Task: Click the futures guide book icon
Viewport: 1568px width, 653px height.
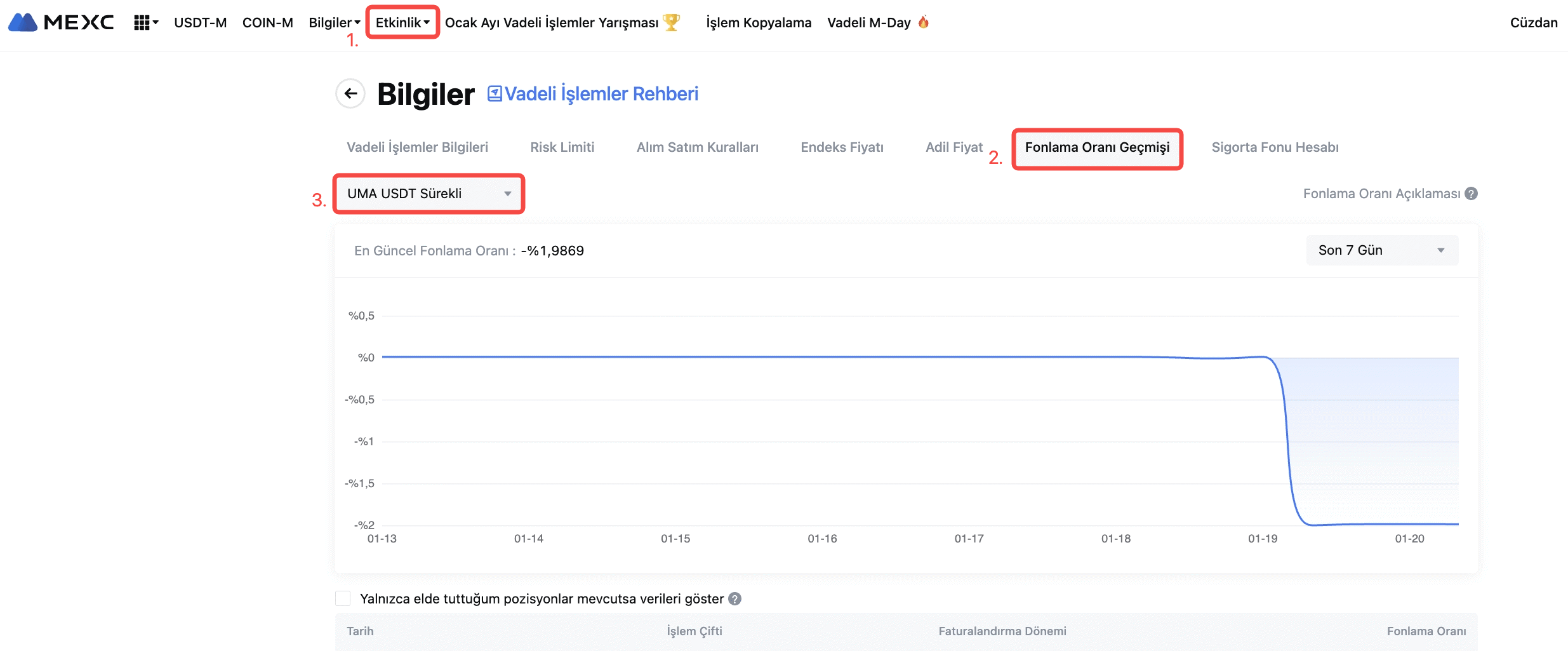Action: (494, 94)
